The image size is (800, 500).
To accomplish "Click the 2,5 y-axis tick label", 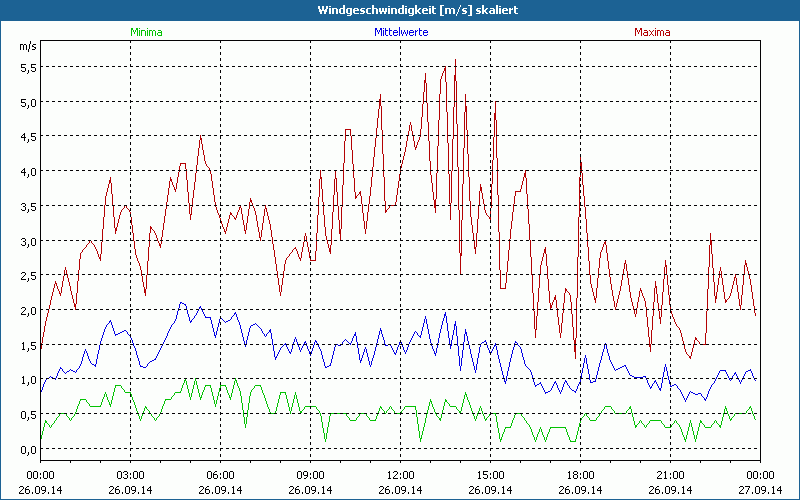I will click(28, 275).
